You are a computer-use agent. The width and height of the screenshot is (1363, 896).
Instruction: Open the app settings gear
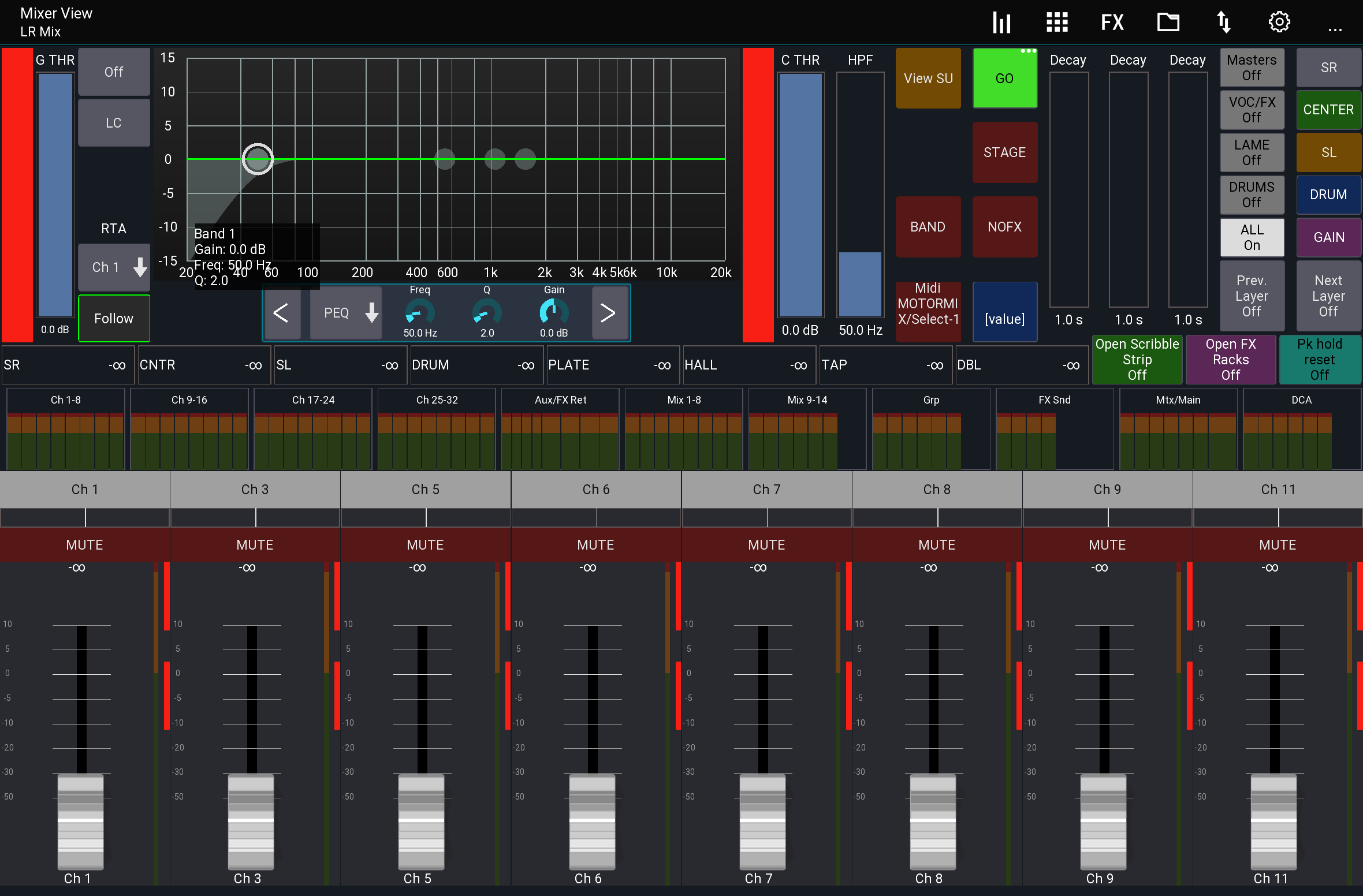pos(1278,22)
